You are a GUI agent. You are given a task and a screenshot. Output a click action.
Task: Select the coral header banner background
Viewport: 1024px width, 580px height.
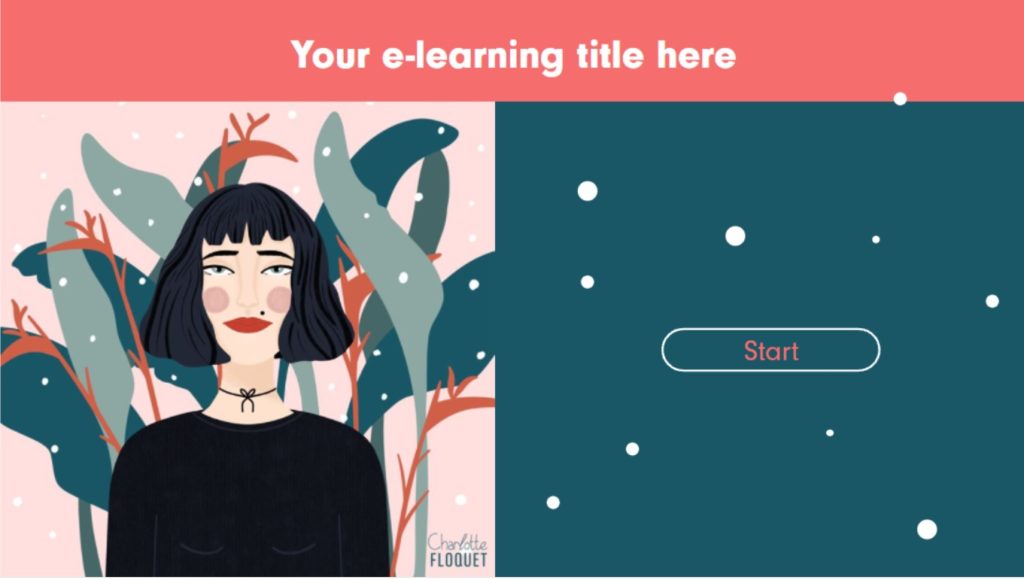pyautogui.click(x=512, y=51)
